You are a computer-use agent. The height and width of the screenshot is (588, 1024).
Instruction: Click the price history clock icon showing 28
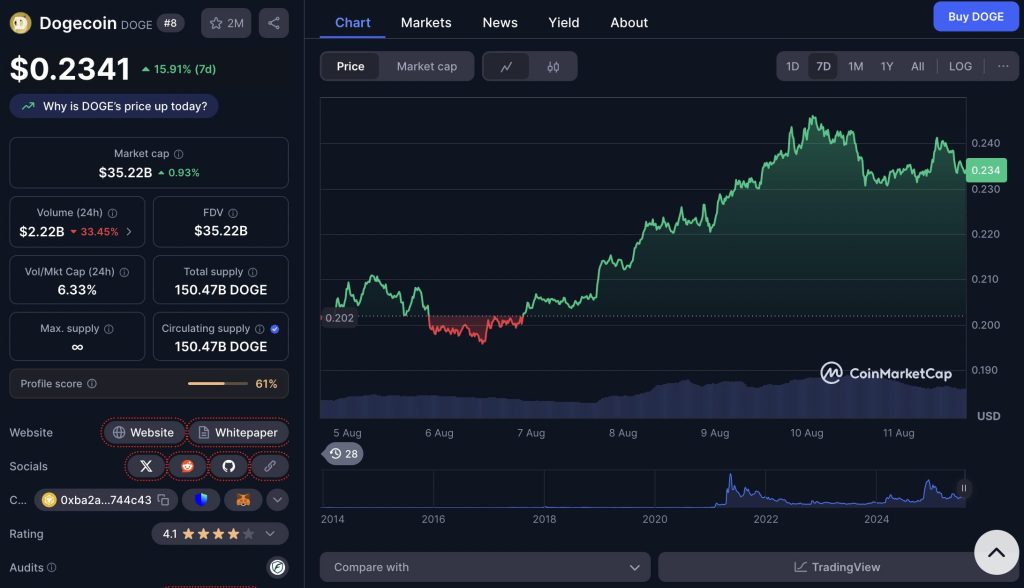tap(344, 453)
